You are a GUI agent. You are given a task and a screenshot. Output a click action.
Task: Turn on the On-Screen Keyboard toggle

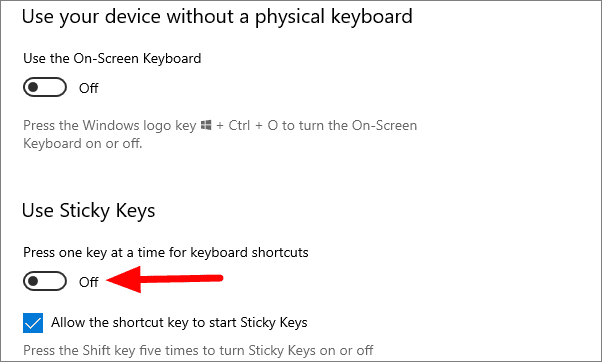click(x=45, y=88)
